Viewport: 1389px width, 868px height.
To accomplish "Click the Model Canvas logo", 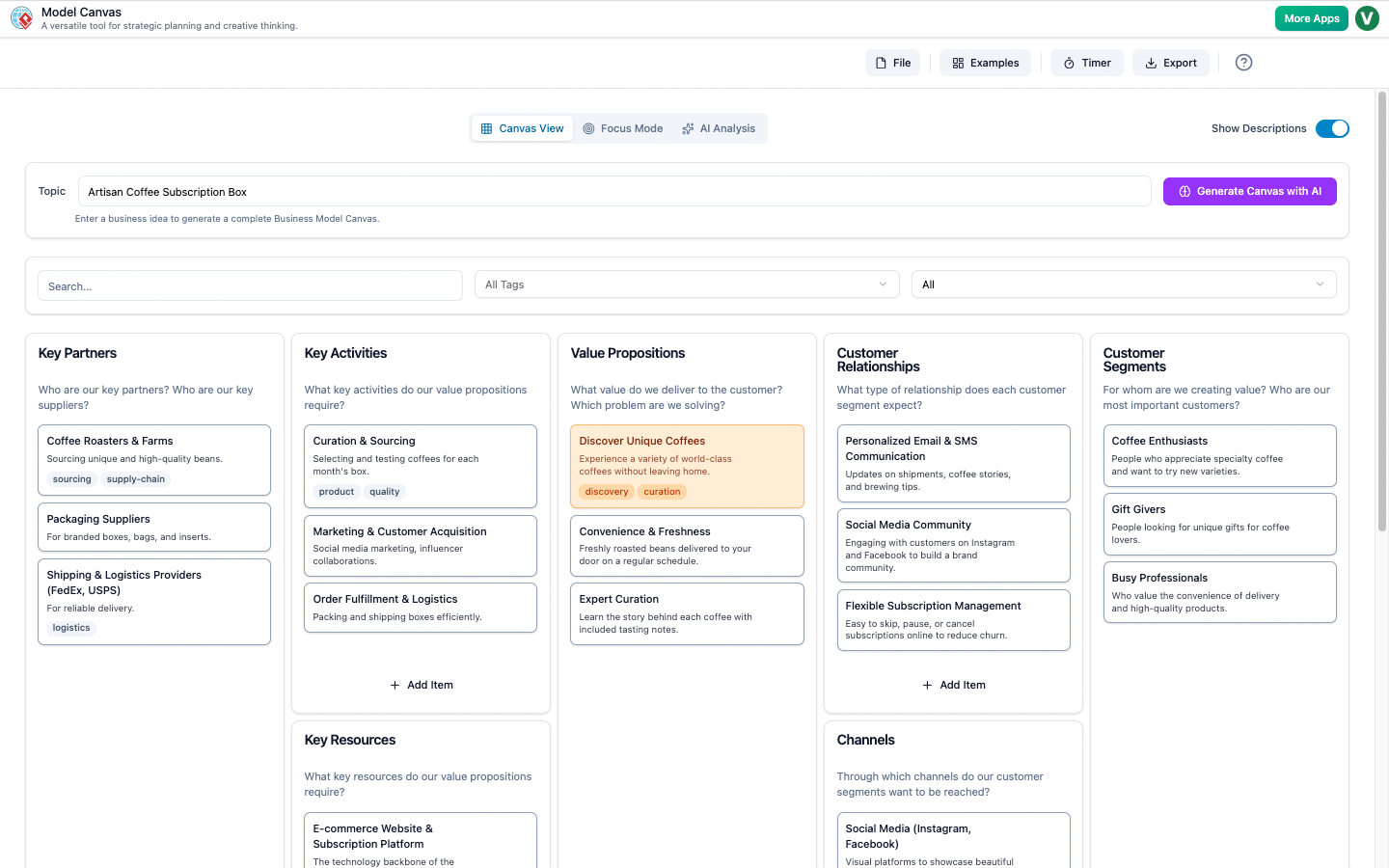I will (x=21, y=17).
